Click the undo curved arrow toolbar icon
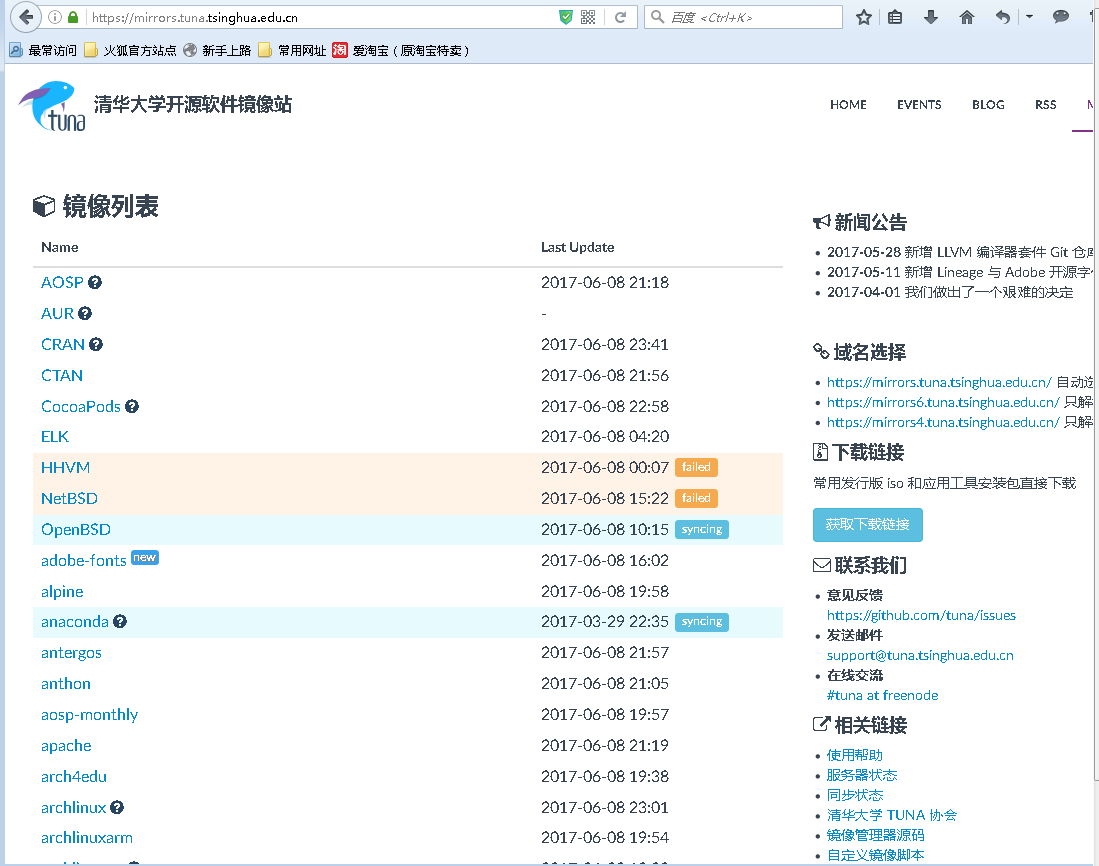The height and width of the screenshot is (866, 1099). tap(1003, 18)
